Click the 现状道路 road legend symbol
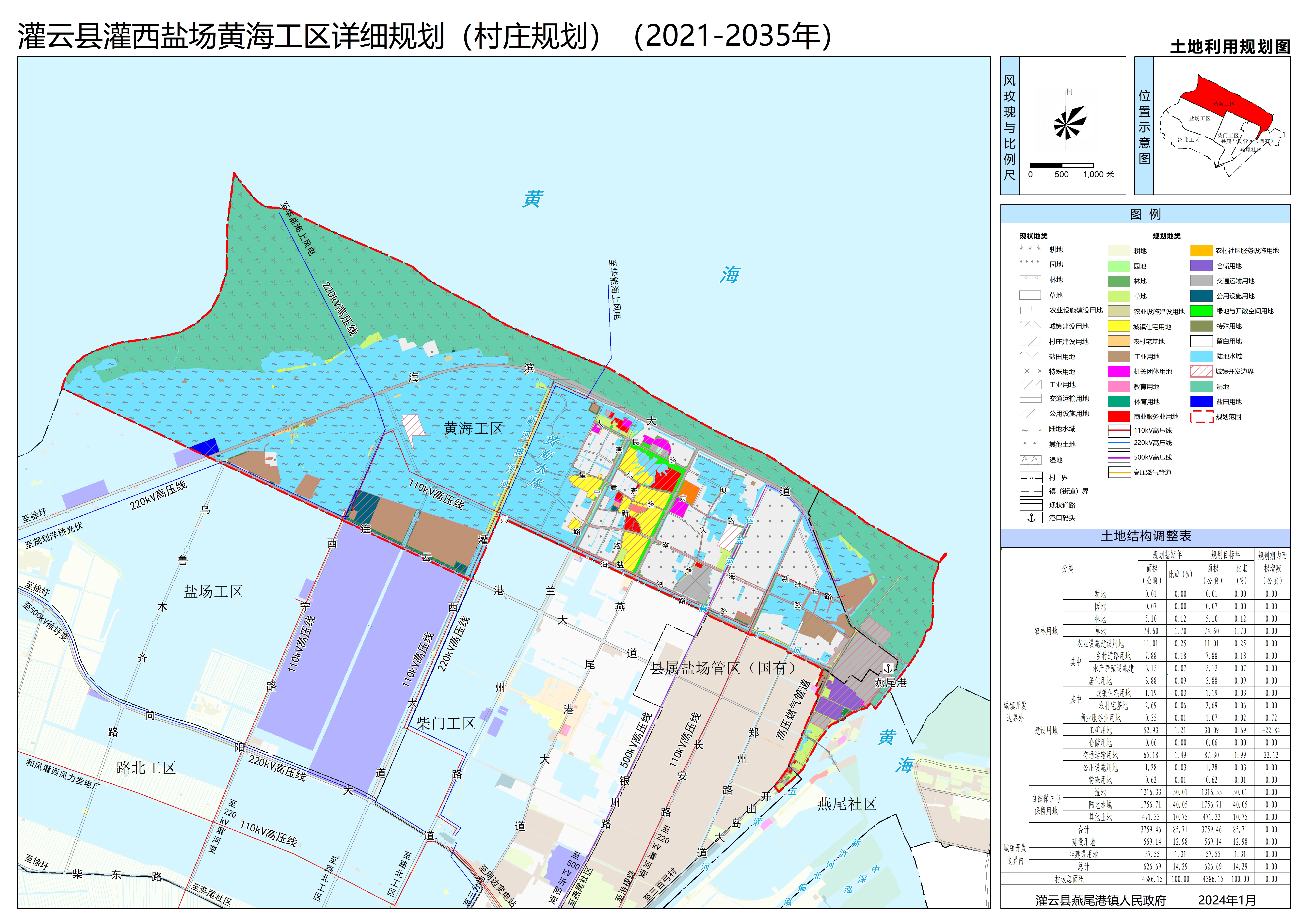 (x=1031, y=505)
